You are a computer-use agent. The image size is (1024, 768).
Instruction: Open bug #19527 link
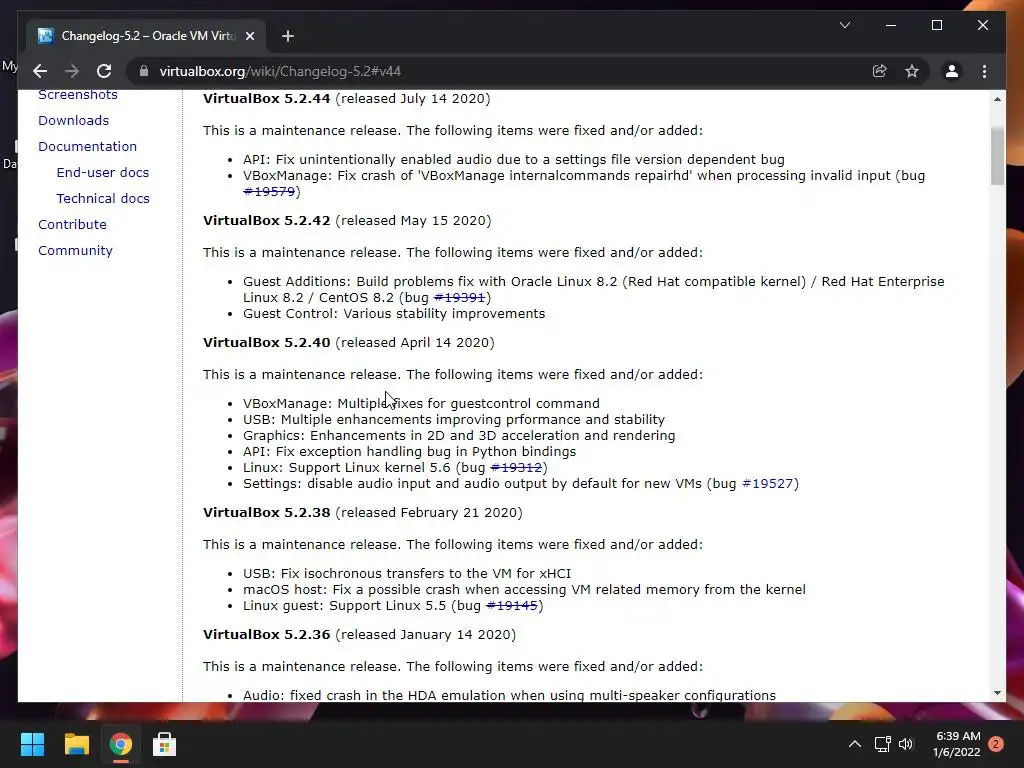[x=767, y=483]
